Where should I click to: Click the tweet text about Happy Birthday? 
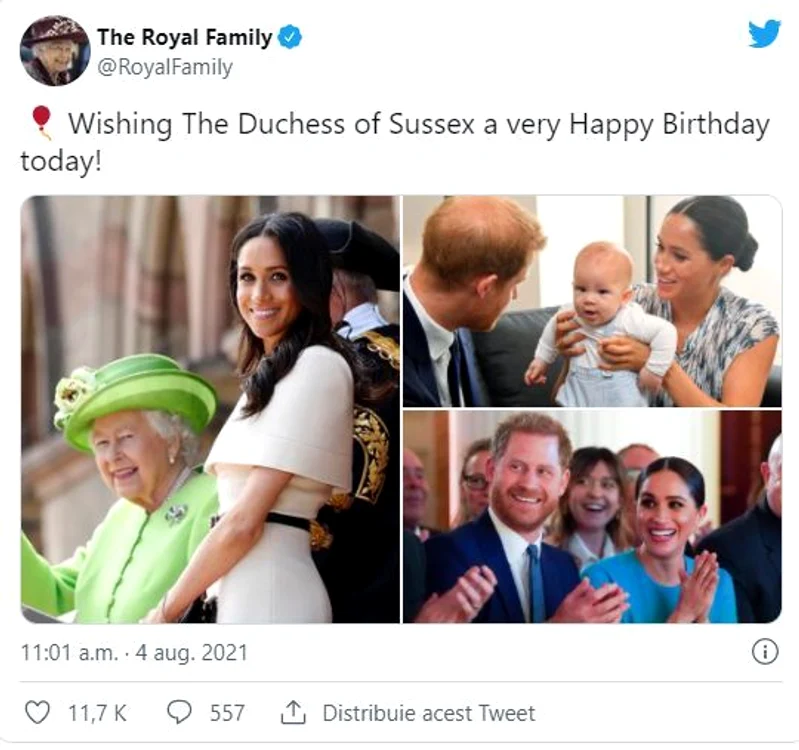(x=395, y=143)
